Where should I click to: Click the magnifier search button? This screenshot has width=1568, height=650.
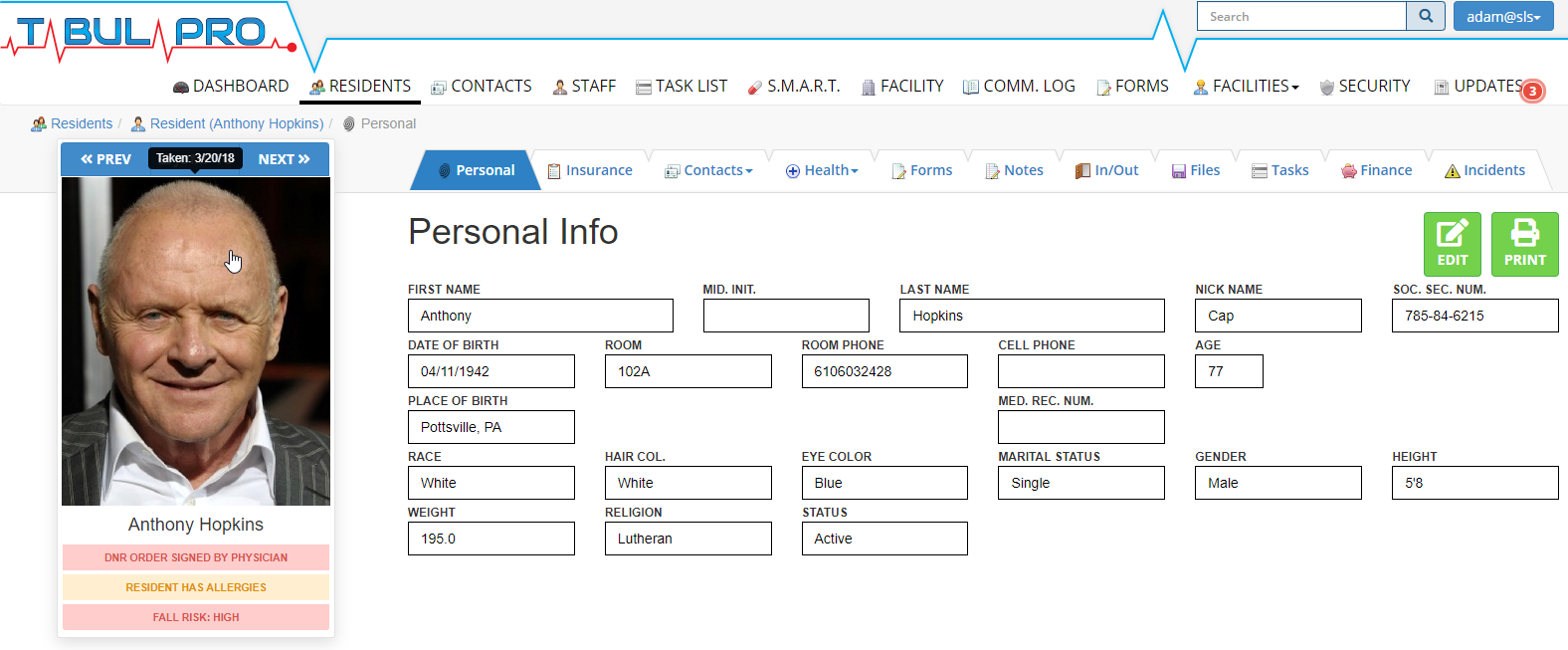click(1426, 16)
